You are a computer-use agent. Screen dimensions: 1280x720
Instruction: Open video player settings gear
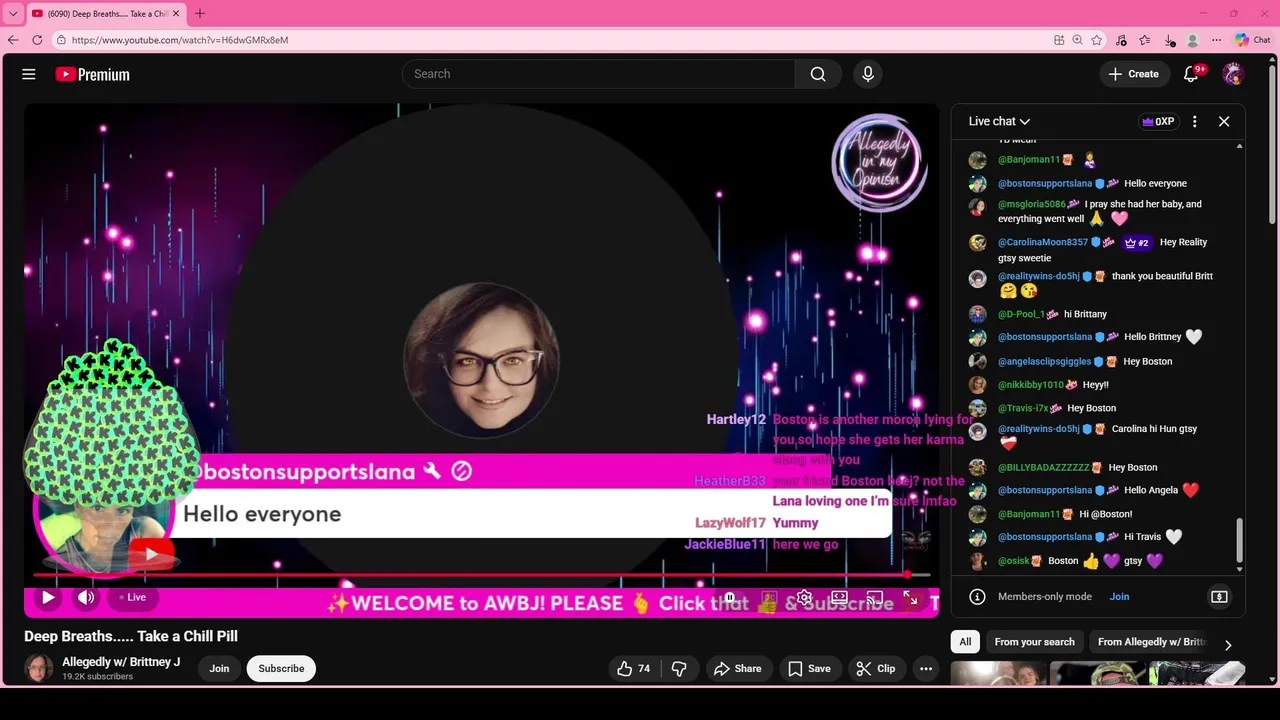pyautogui.click(x=804, y=598)
